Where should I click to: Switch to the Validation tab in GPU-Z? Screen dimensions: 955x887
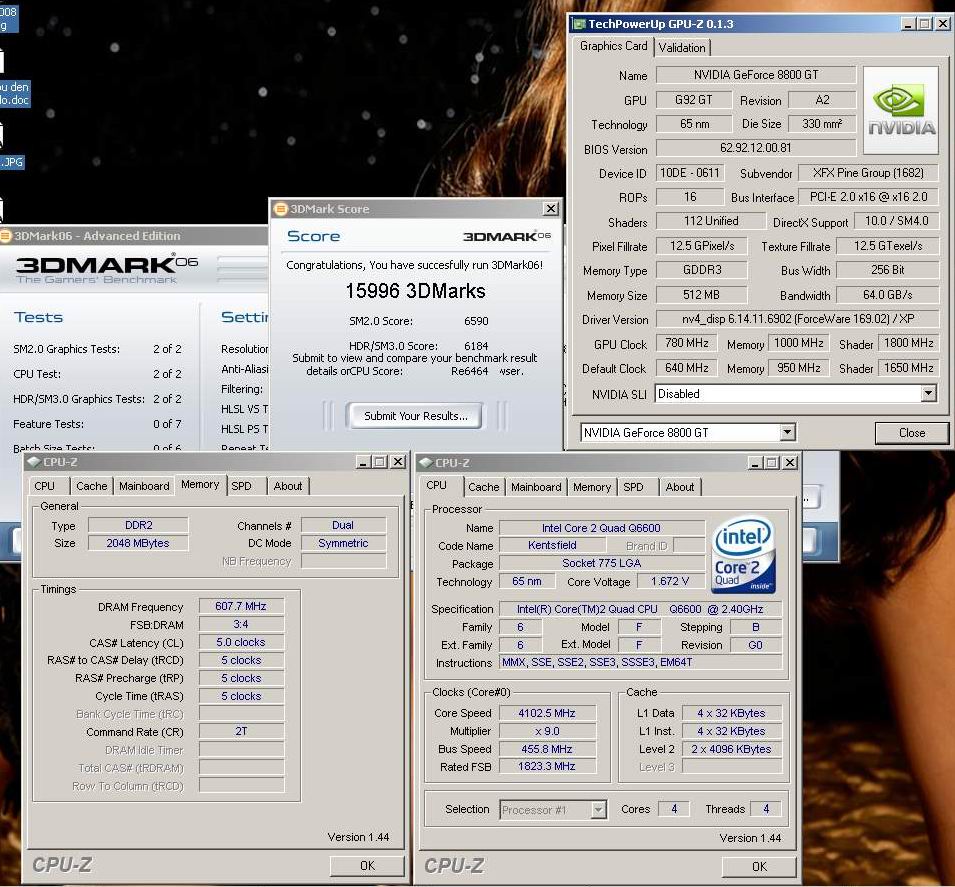(682, 48)
